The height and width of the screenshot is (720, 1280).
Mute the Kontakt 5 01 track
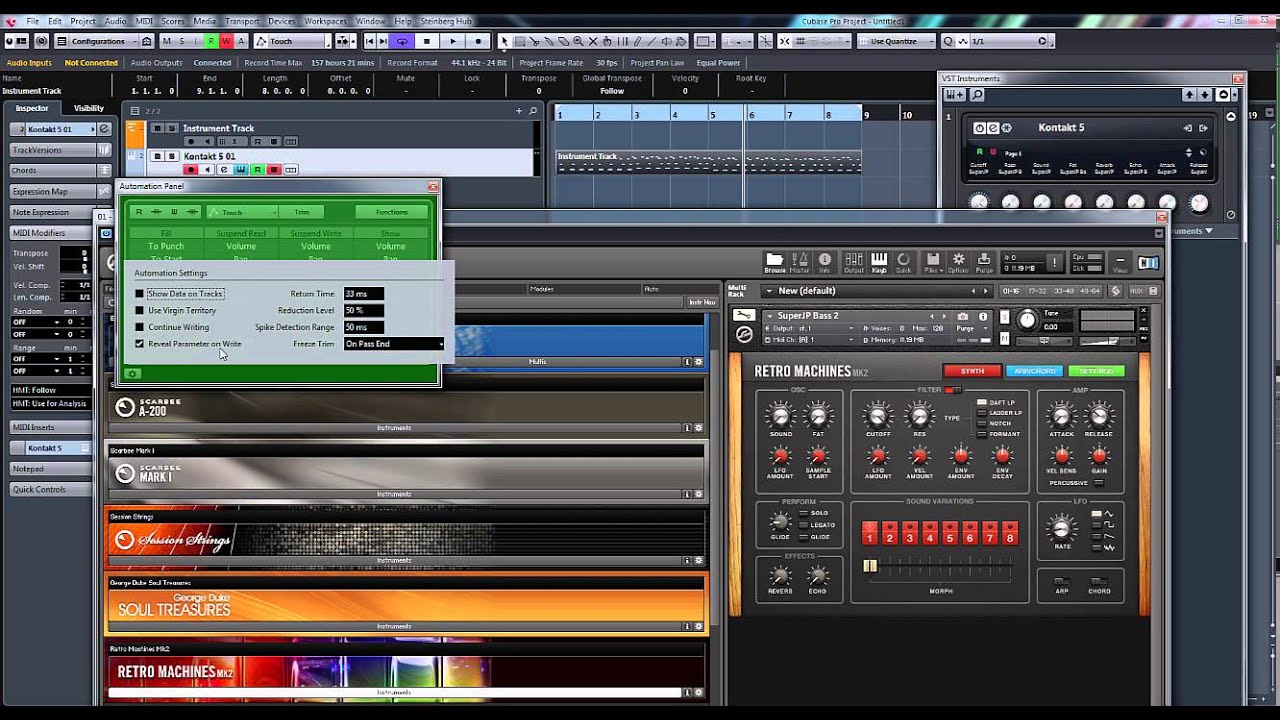pos(157,156)
